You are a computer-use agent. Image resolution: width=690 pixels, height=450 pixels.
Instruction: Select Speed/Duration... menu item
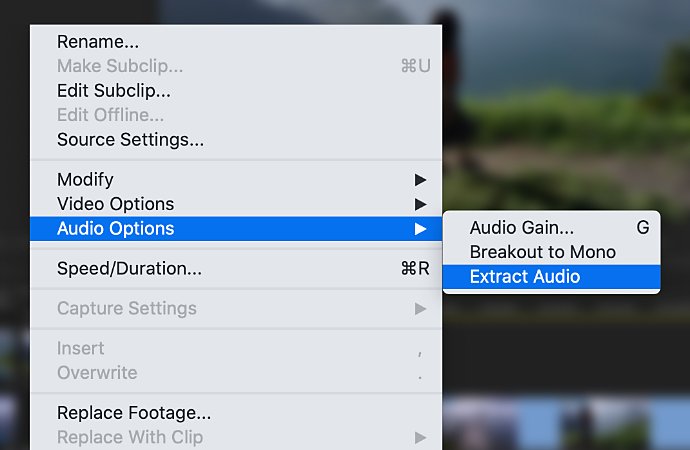pos(236,268)
